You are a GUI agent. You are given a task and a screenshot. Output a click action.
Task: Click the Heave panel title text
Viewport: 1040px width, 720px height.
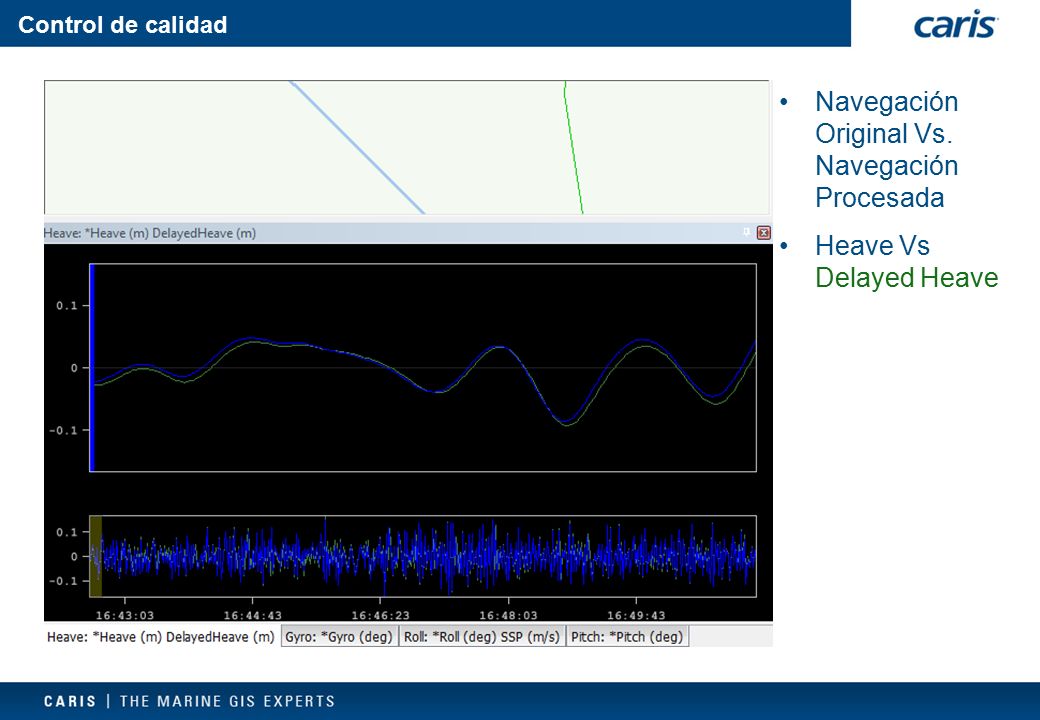point(150,233)
